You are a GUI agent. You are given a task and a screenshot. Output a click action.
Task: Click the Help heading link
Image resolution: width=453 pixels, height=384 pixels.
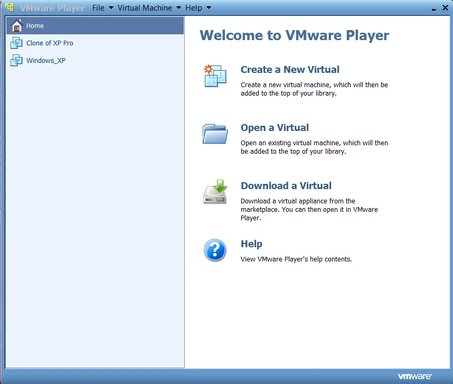(251, 244)
